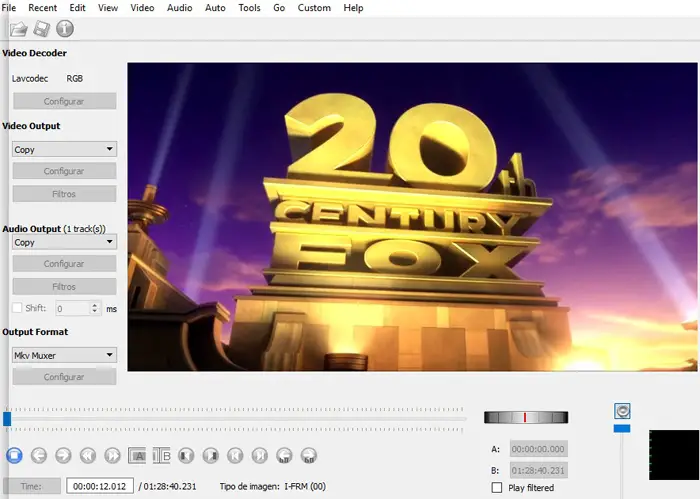Screen dimensions: 700x499
Task: Open the Help menu
Action: 353,8
